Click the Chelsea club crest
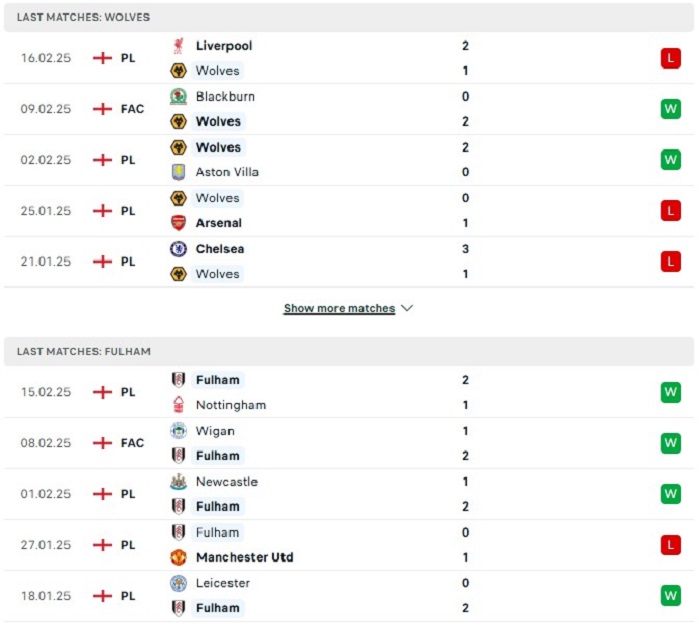The width and height of the screenshot is (700, 629). tap(179, 249)
